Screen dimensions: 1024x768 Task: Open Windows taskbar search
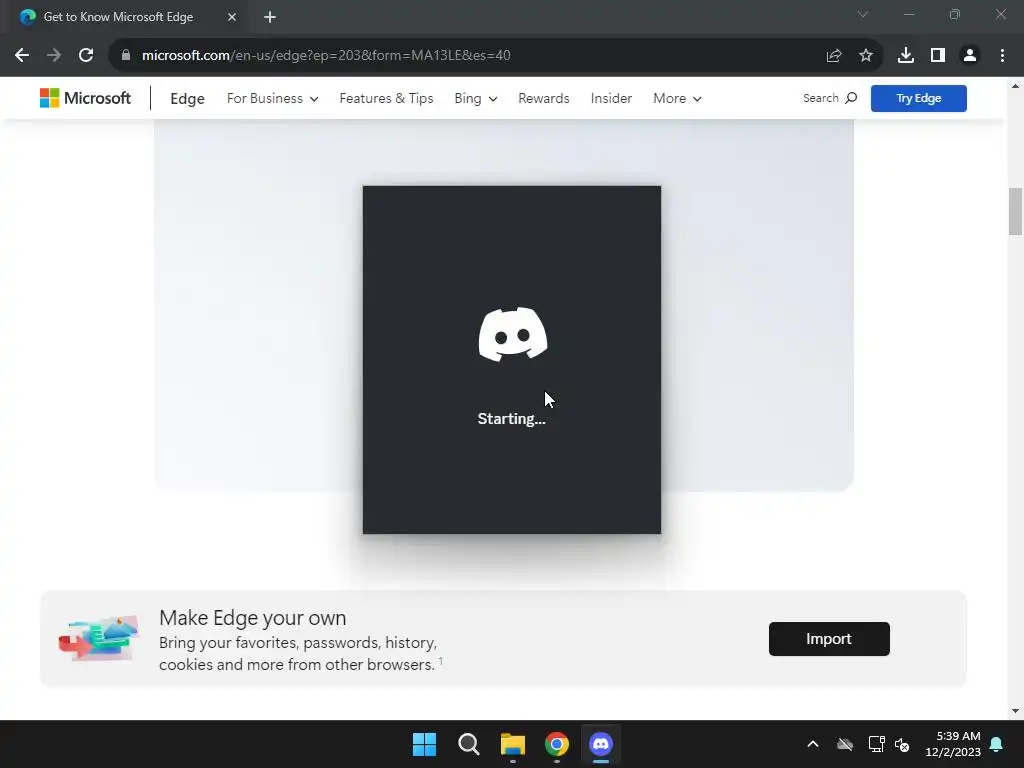pos(469,744)
